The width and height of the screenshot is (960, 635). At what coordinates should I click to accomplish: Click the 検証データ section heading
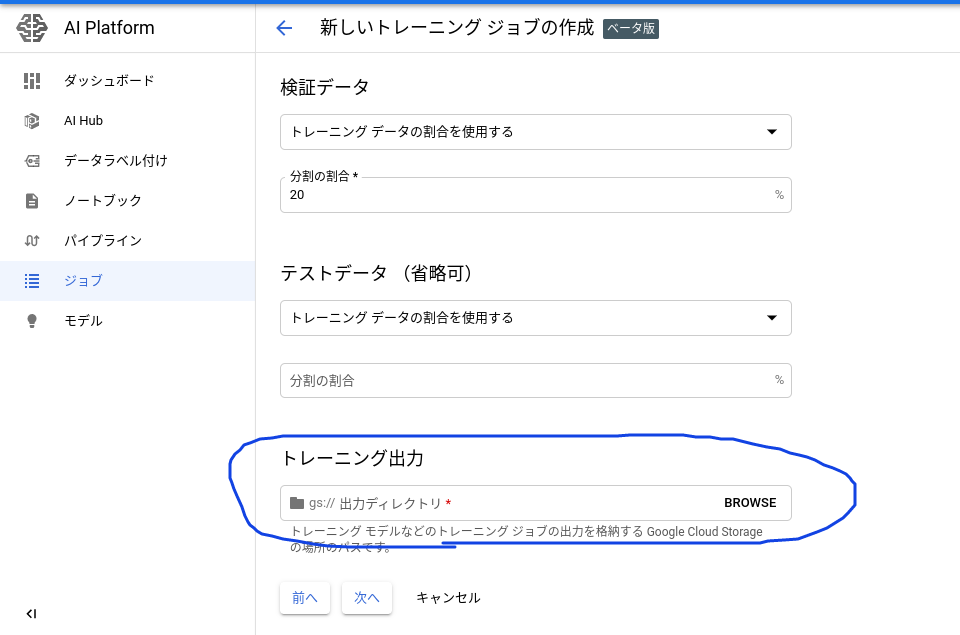(x=324, y=87)
